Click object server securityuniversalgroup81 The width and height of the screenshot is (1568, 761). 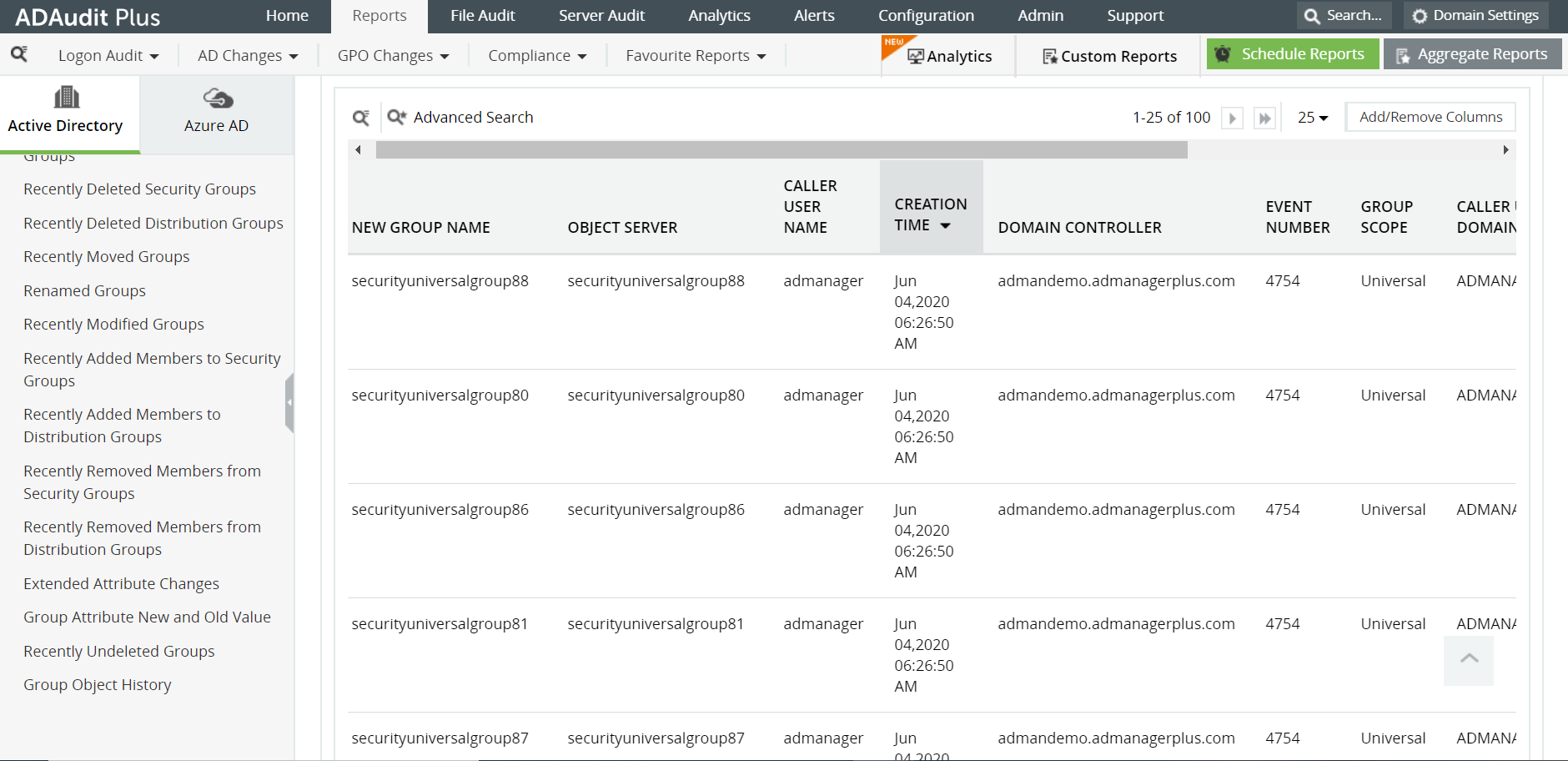[655, 624]
